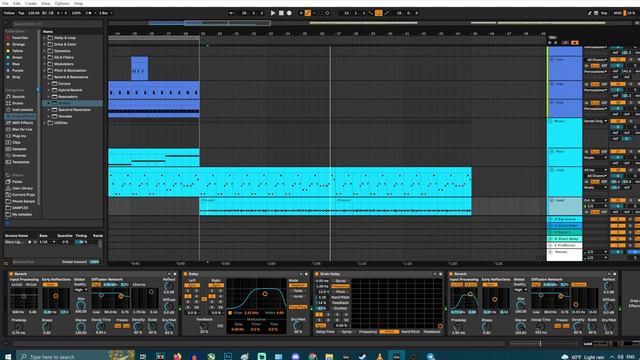Open the Instruments category
The height and width of the screenshot is (360, 640).
click(x=22, y=110)
